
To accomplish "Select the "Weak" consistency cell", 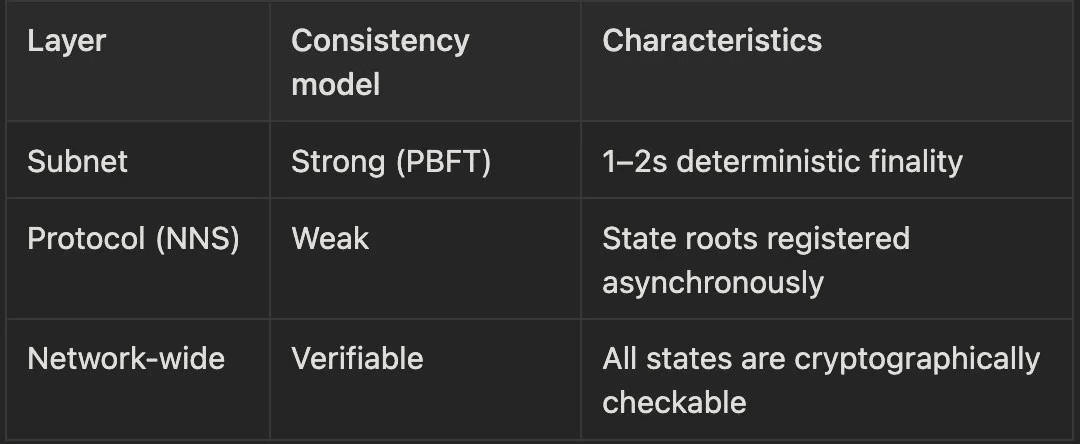I will tap(330, 240).
